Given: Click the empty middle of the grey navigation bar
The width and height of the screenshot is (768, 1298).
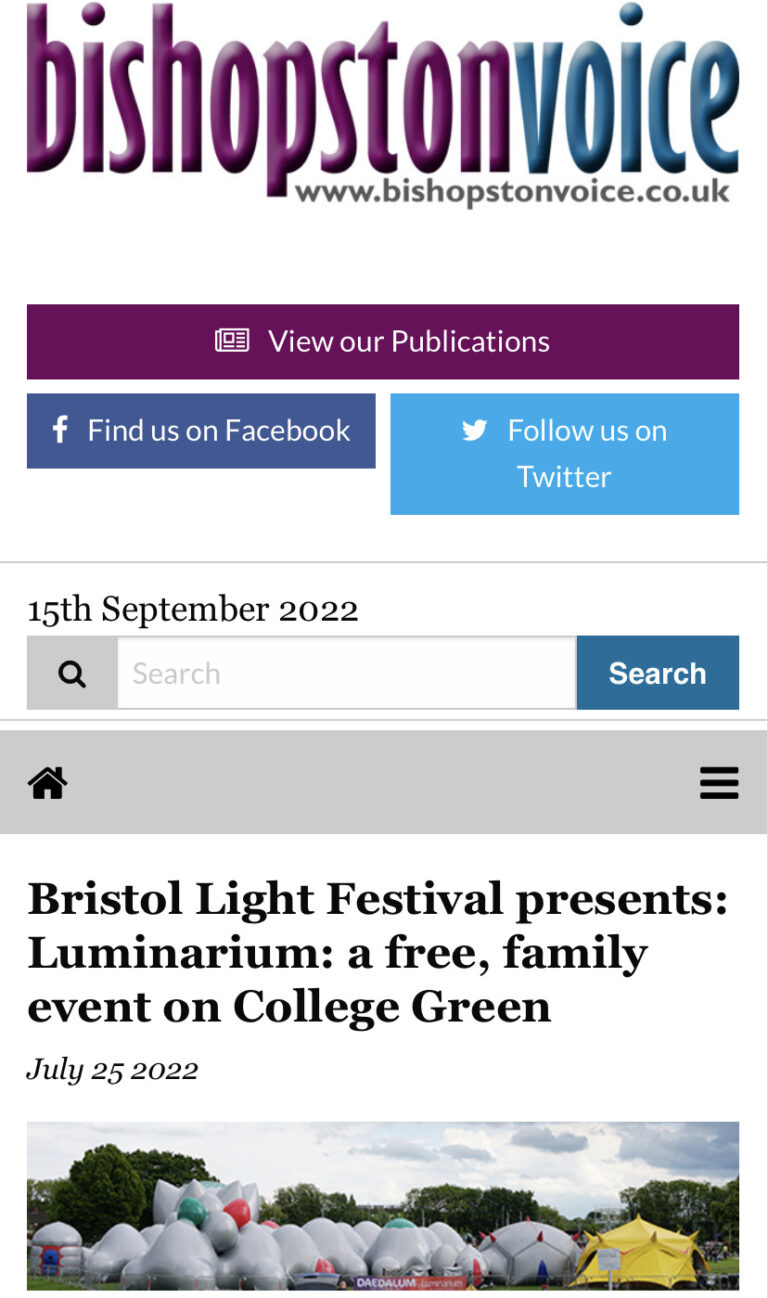Looking at the screenshot, I should pos(383,783).
